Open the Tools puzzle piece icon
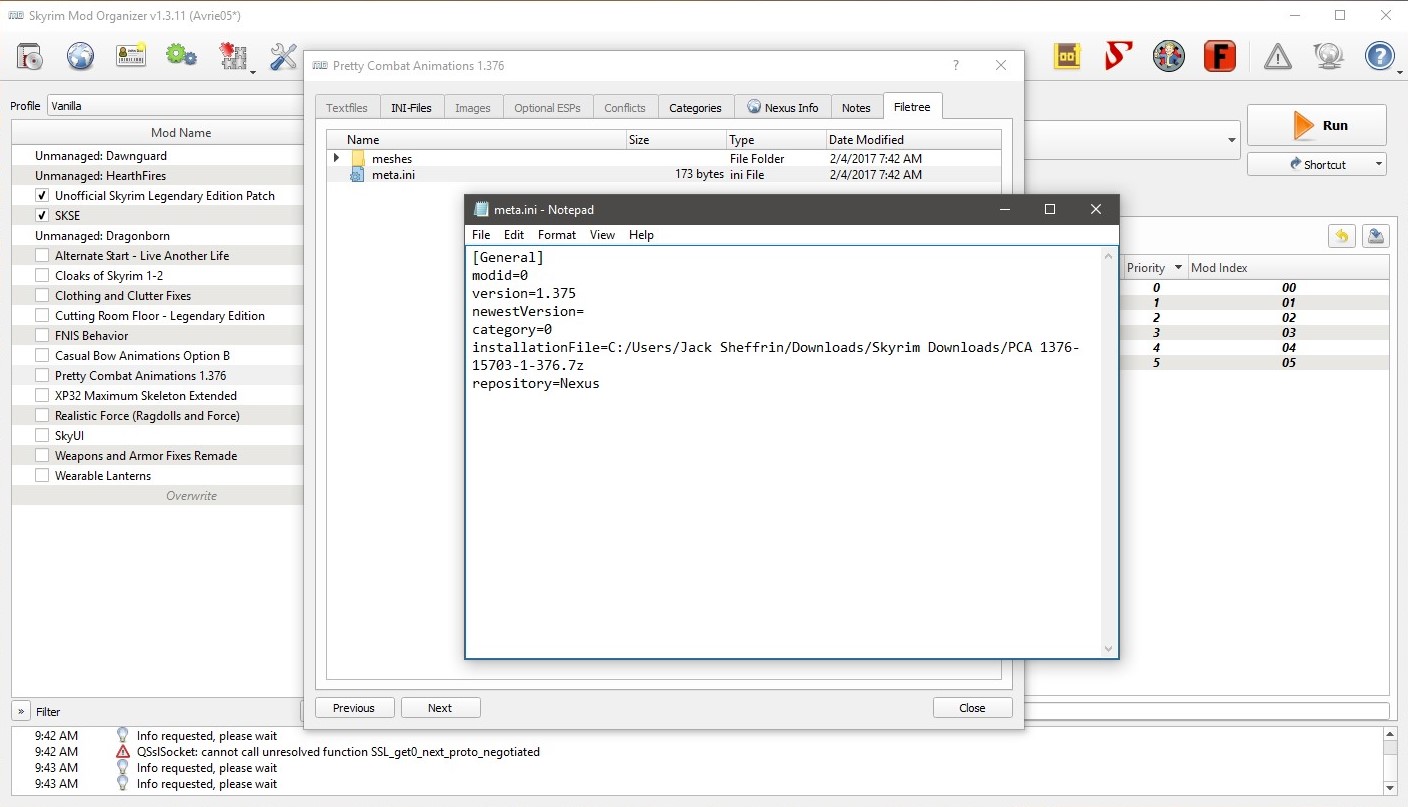 click(232, 57)
